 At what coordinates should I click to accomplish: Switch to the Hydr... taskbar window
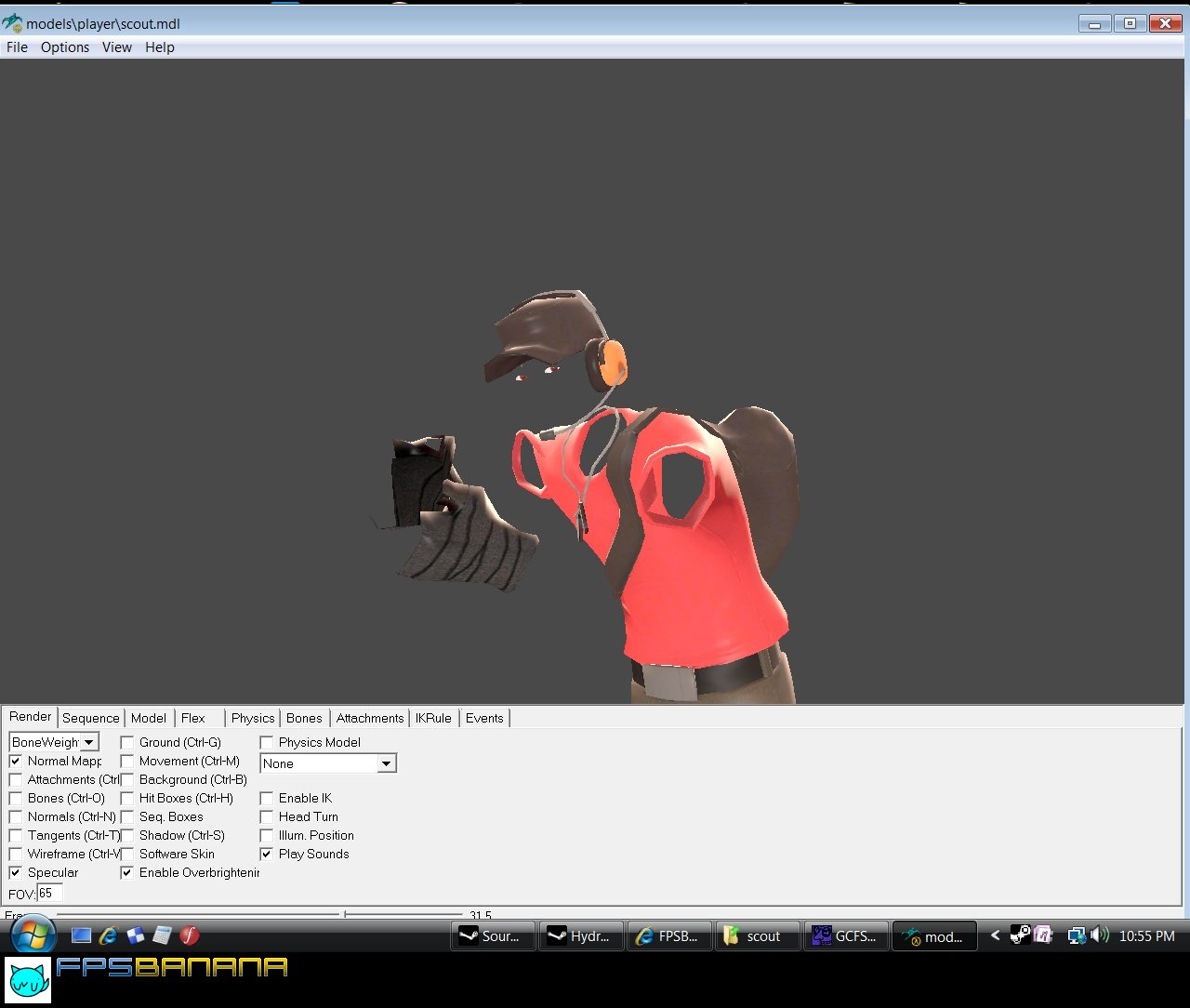(581, 936)
